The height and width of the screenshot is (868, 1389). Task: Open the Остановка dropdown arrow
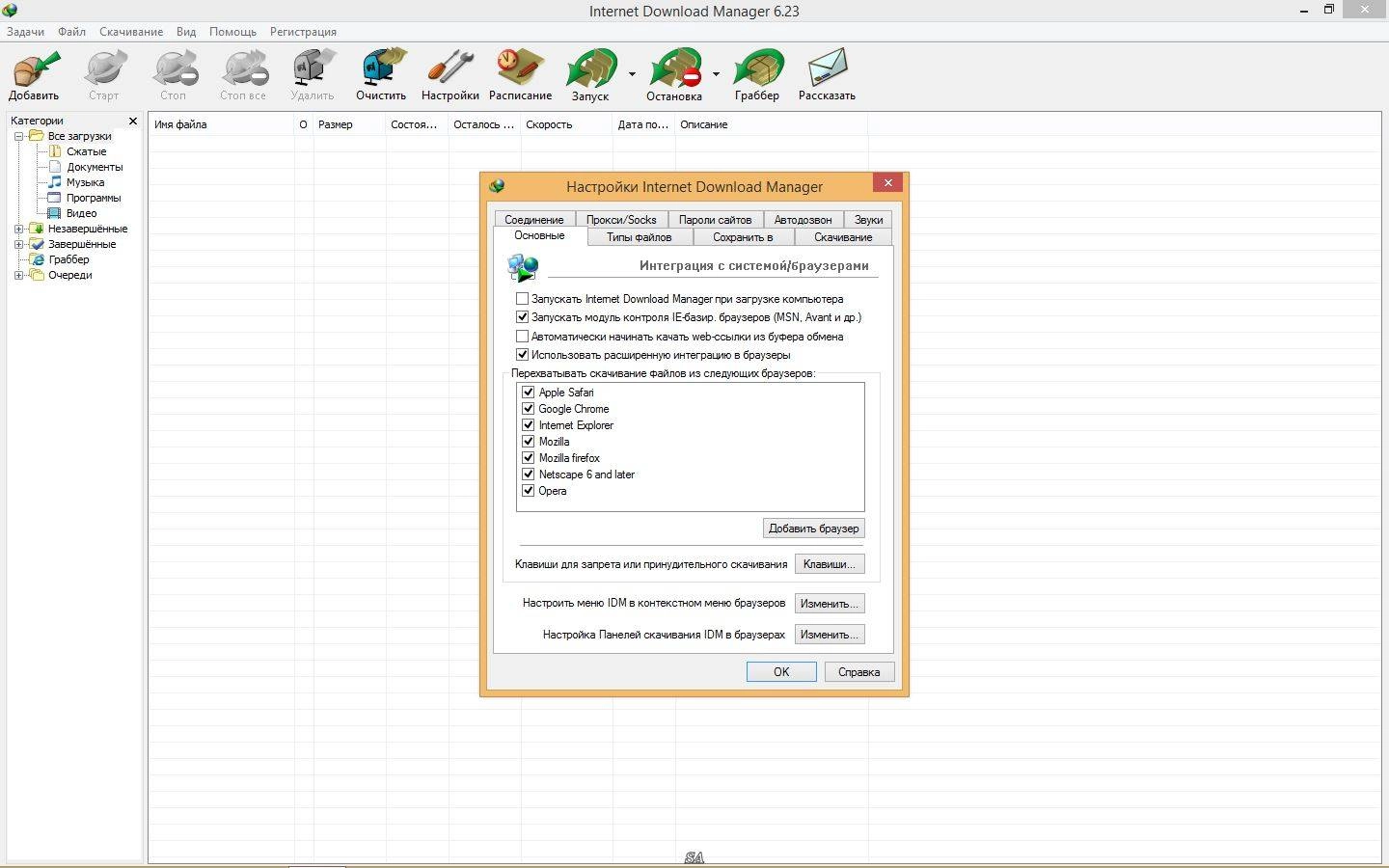[x=716, y=74]
